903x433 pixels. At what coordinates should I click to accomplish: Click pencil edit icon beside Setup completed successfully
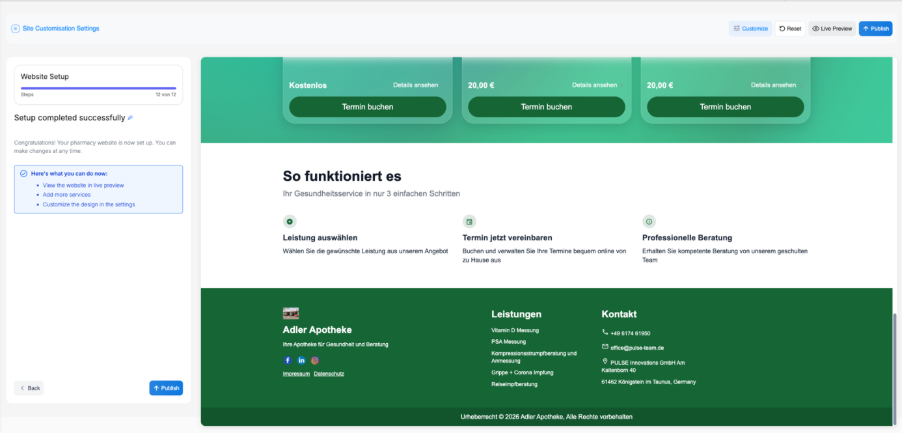[130, 118]
